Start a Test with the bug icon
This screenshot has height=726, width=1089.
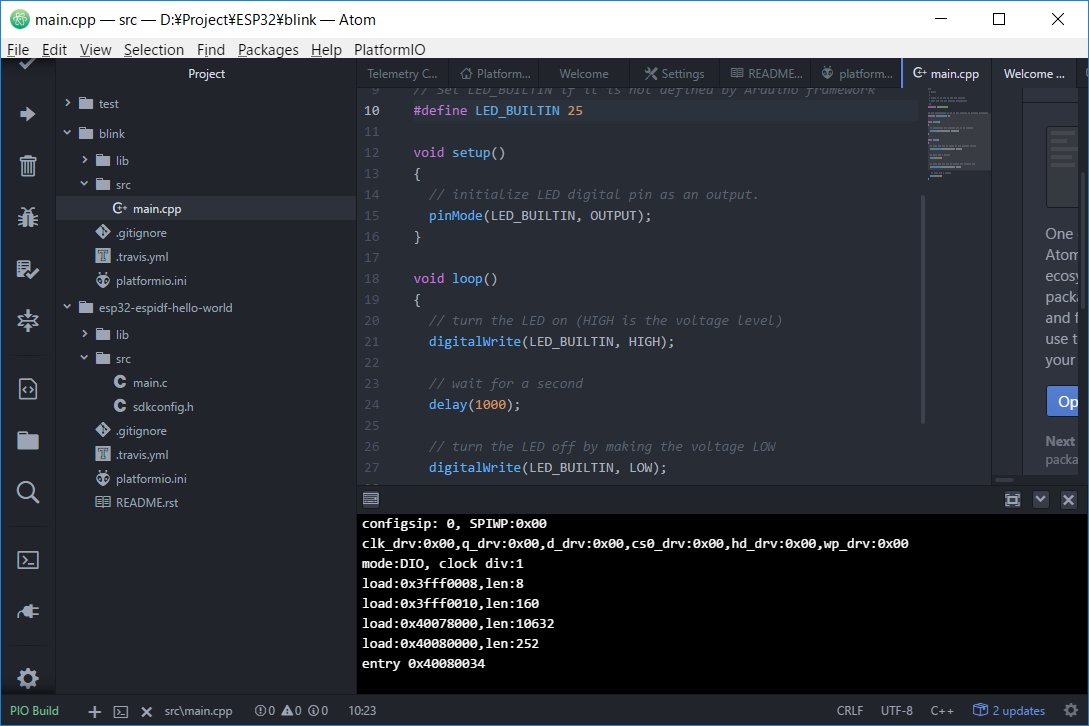(28, 216)
